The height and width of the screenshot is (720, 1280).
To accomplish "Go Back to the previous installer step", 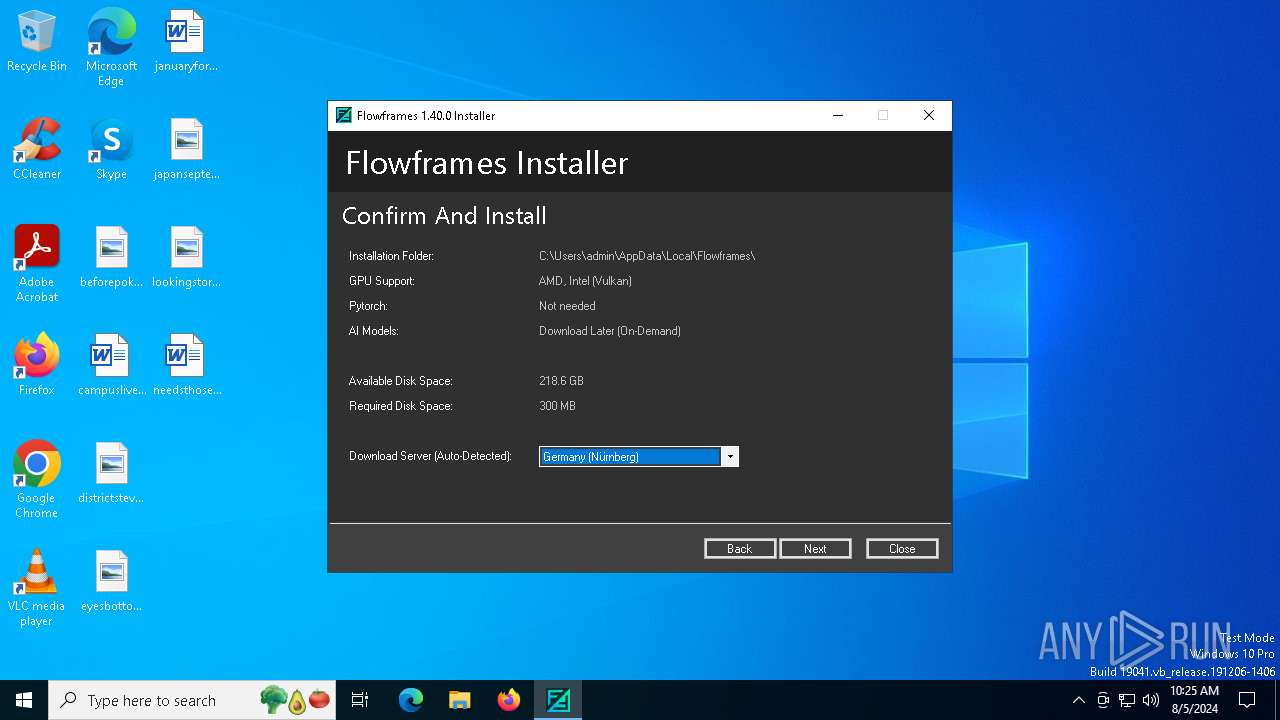I will coord(739,548).
